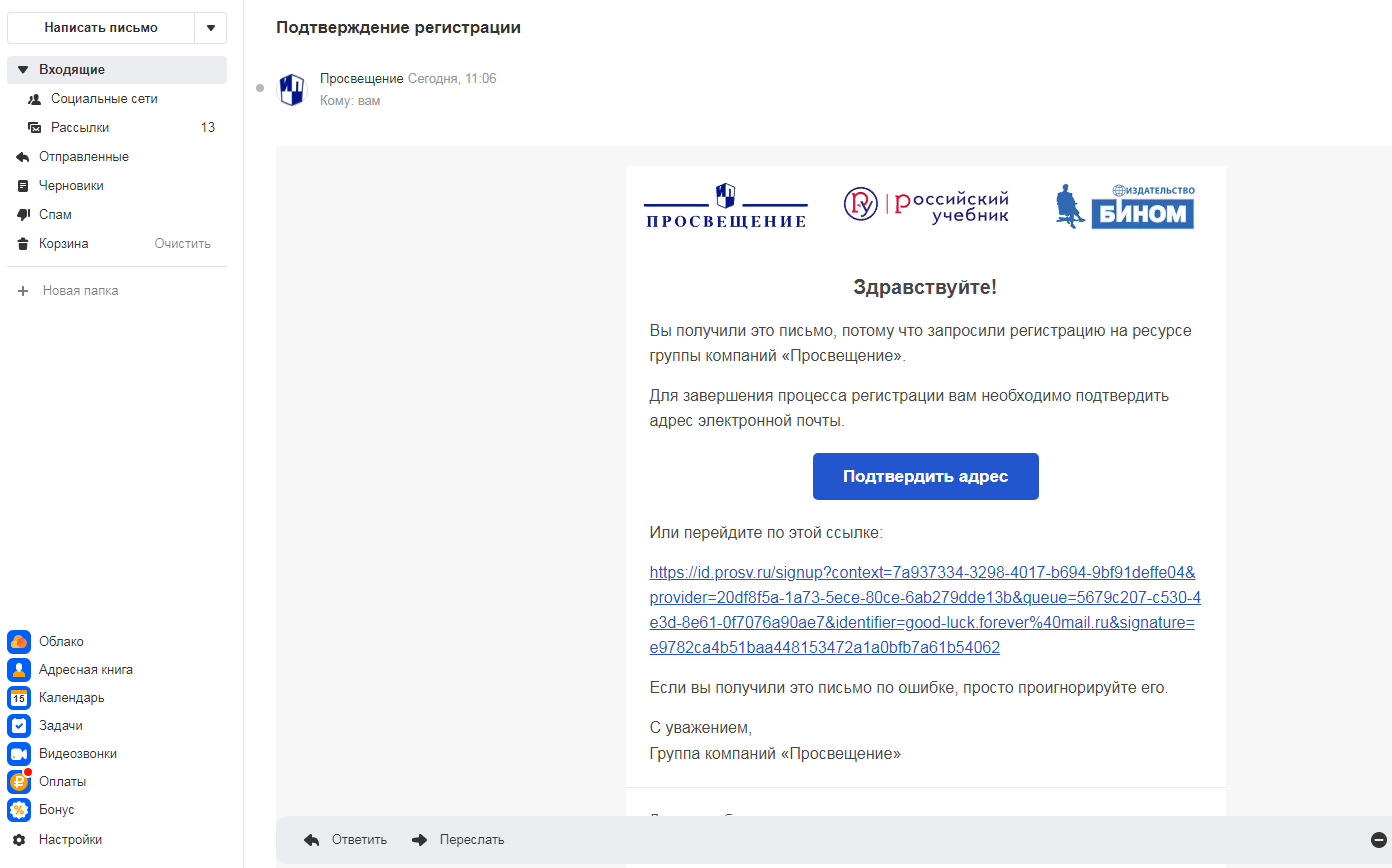Launch Видеозвонки video calls icon
Image resolution: width=1392 pixels, height=868 pixels.
coord(19,754)
